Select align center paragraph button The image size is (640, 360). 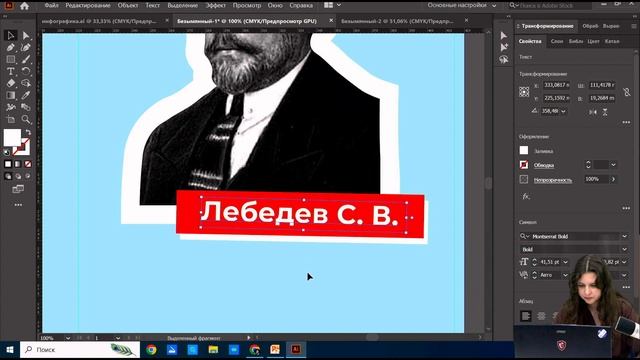[x=541, y=316]
